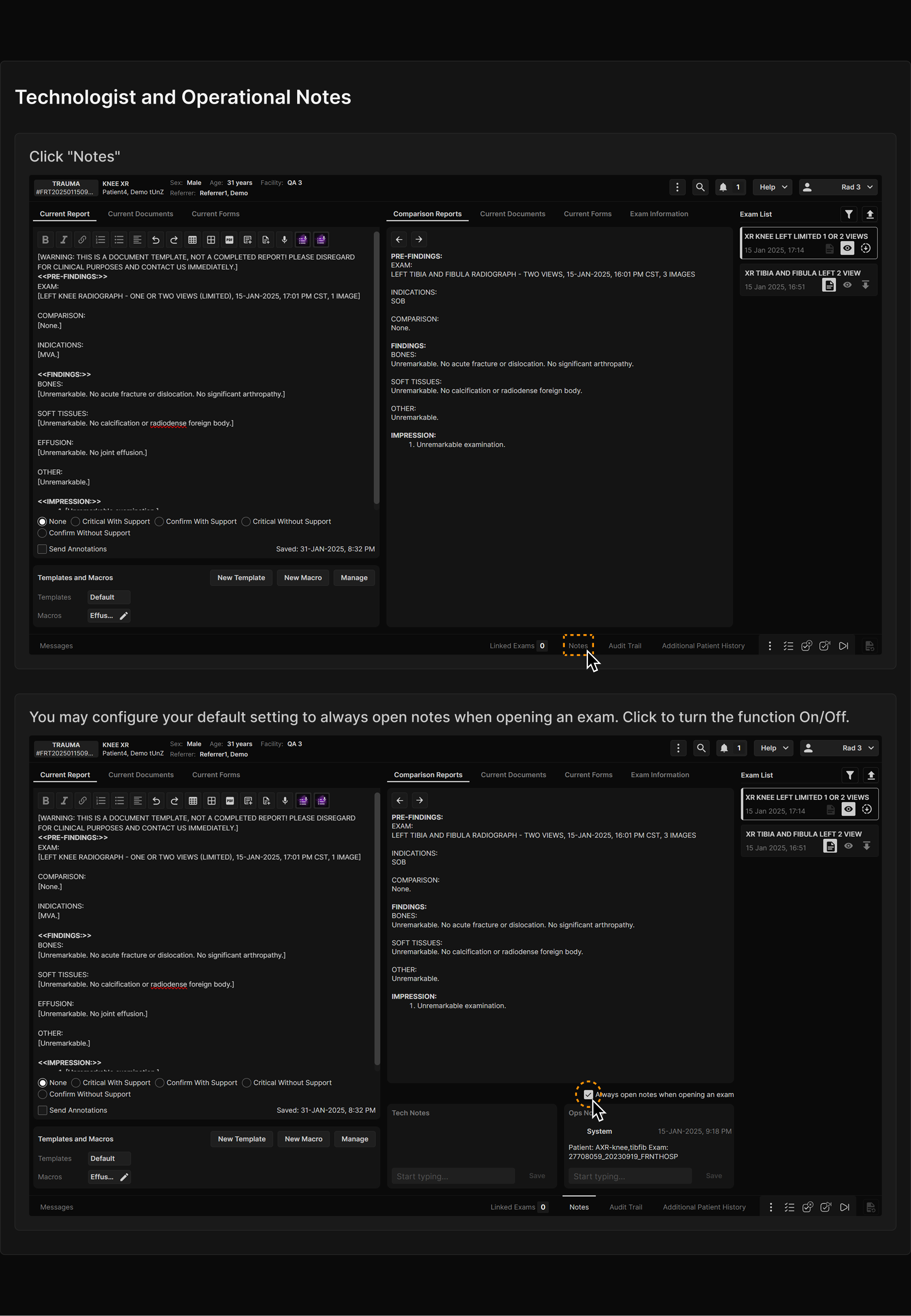Select Critical With Support in the top screenshot
The width and height of the screenshot is (911, 1316).
point(75,522)
